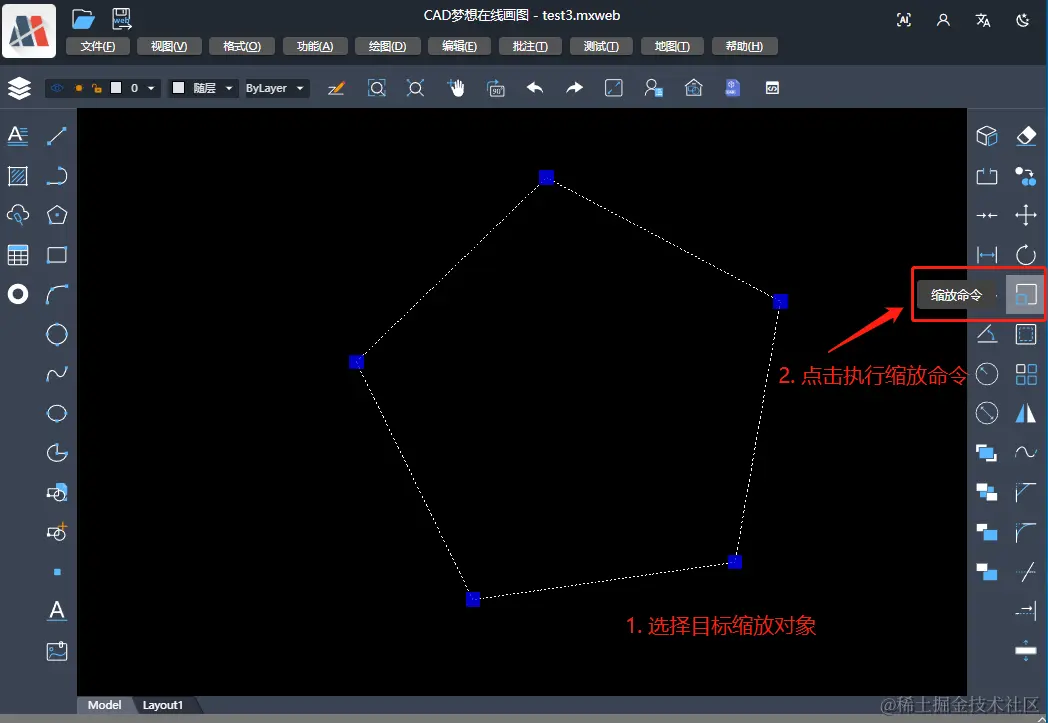Image resolution: width=1048 pixels, height=723 pixels.
Task: Open the 视图(V) menu
Action: [169, 46]
